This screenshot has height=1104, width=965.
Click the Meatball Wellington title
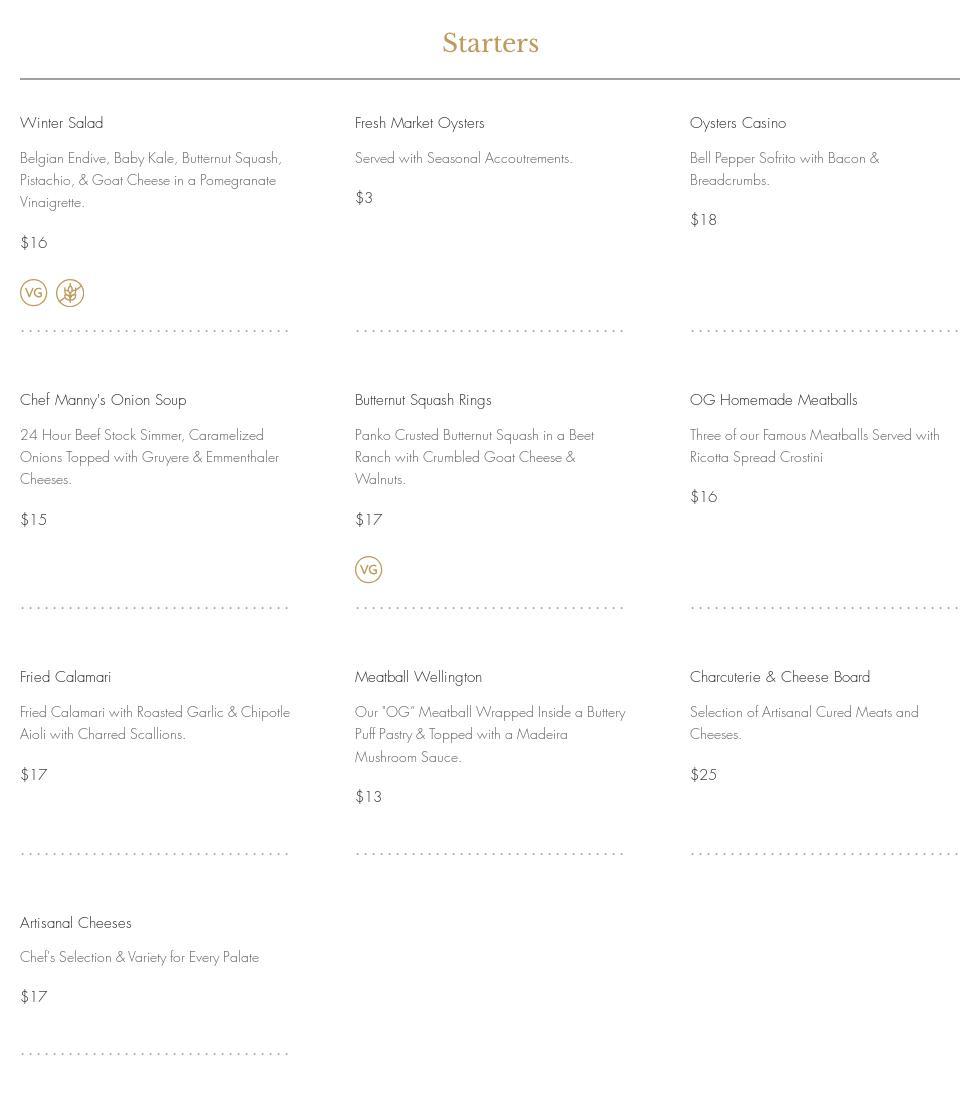coord(418,677)
